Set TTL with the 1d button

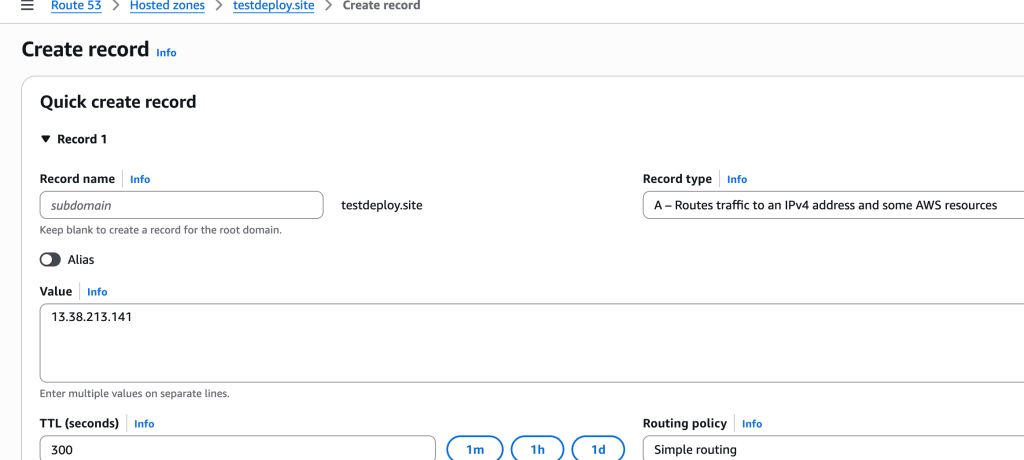point(598,449)
